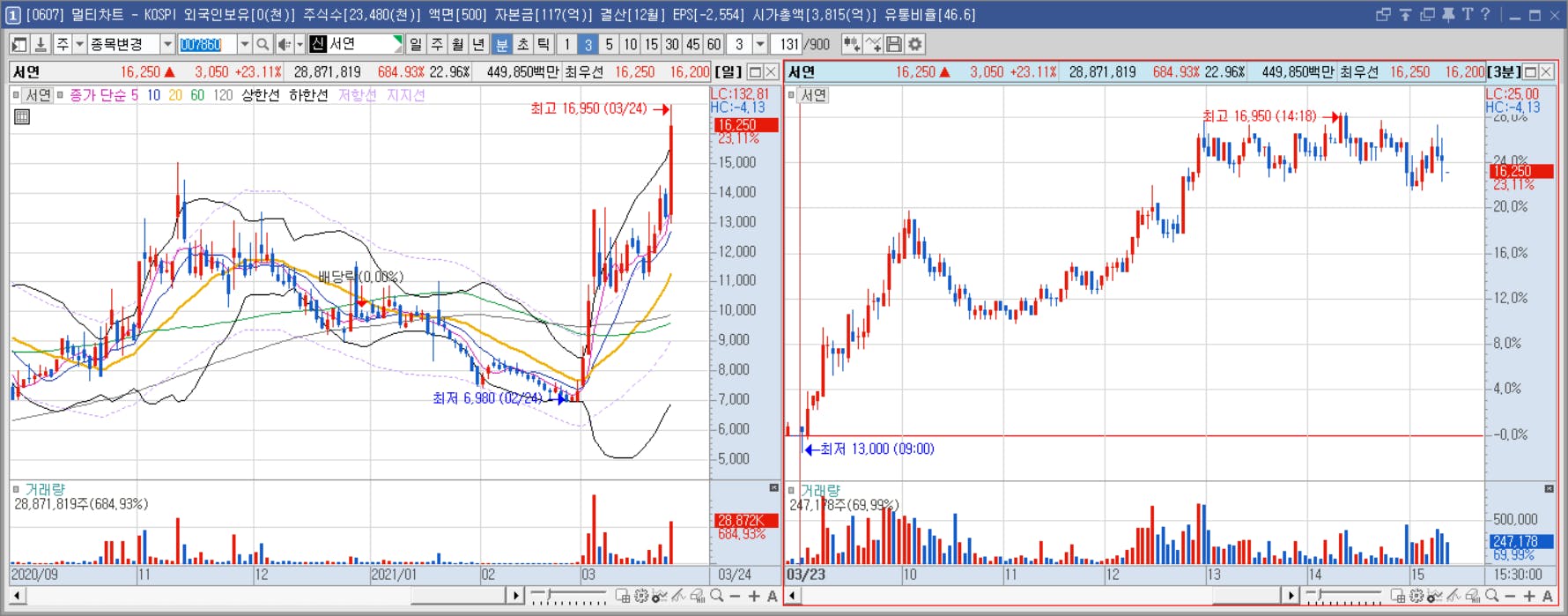1568x616 pixels.
Task: Select the 60 minute interval button
Action: 714,44
